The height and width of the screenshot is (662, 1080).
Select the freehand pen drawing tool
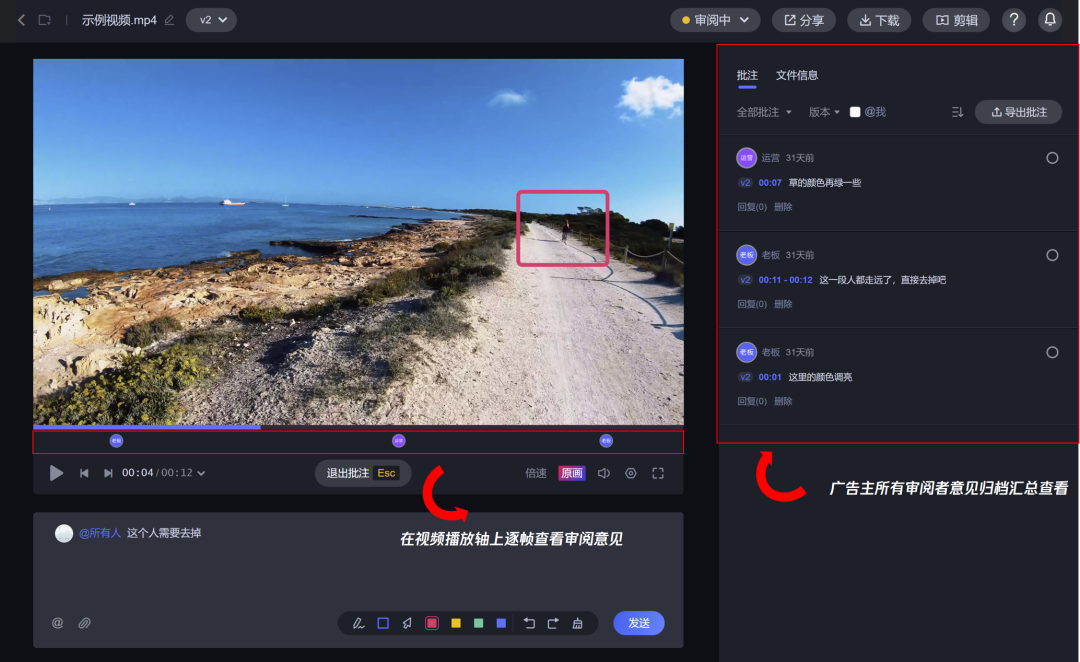point(358,623)
